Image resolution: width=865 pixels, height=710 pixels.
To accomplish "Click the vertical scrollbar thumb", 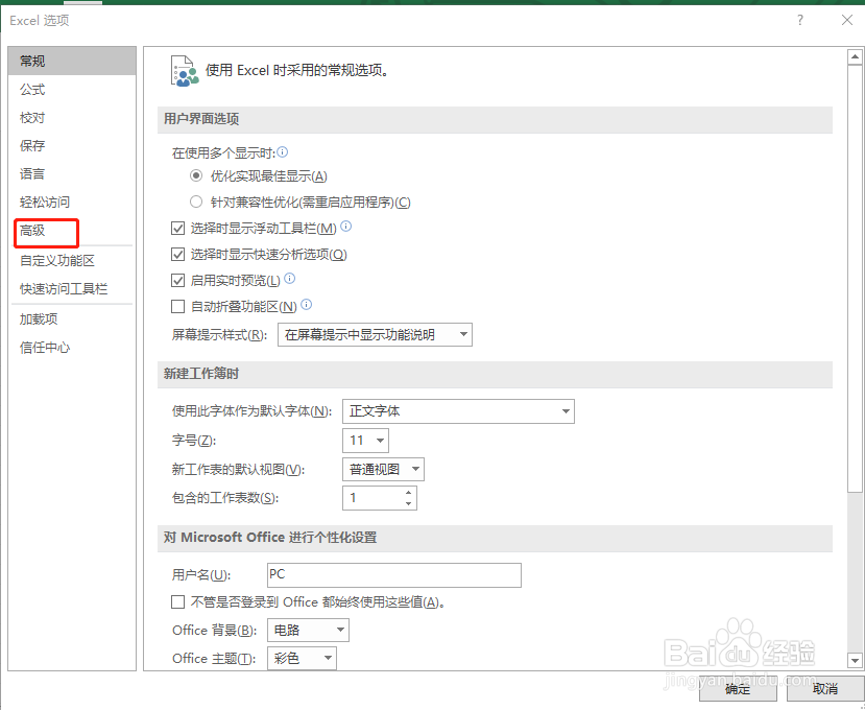I will (x=855, y=279).
